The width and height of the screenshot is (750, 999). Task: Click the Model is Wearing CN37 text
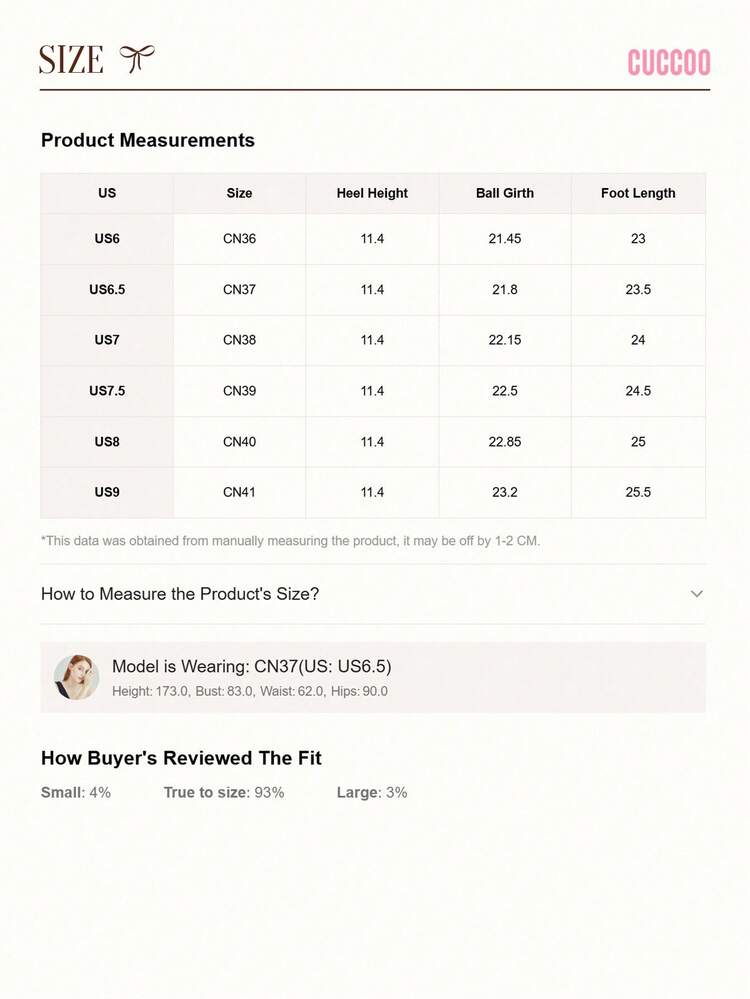(x=251, y=667)
